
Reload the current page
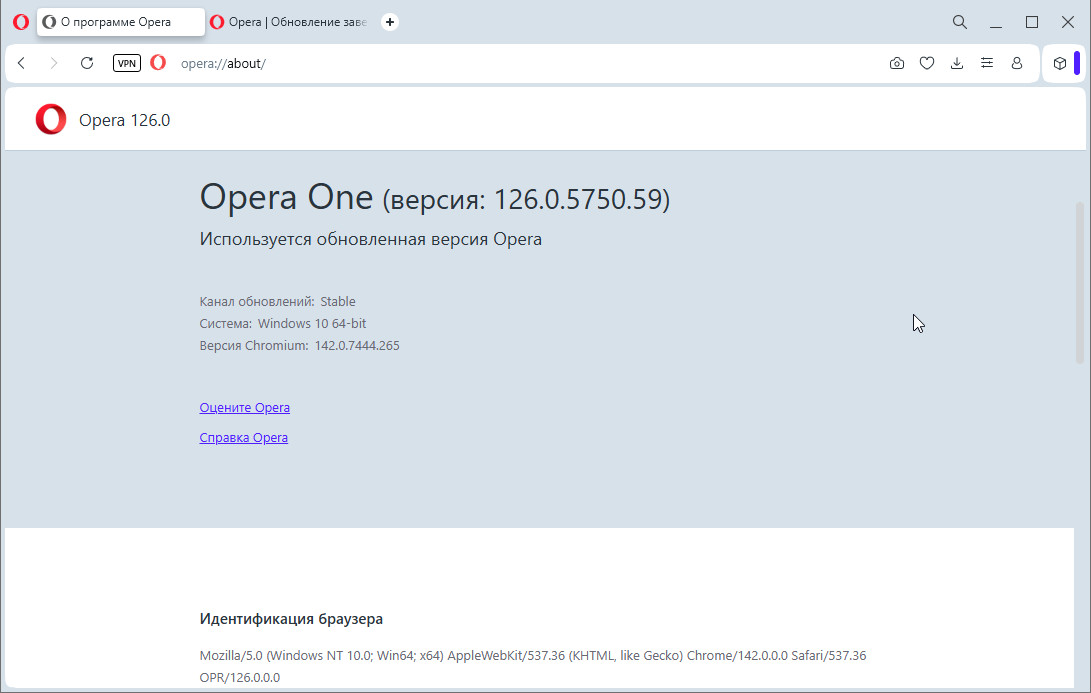tap(87, 63)
